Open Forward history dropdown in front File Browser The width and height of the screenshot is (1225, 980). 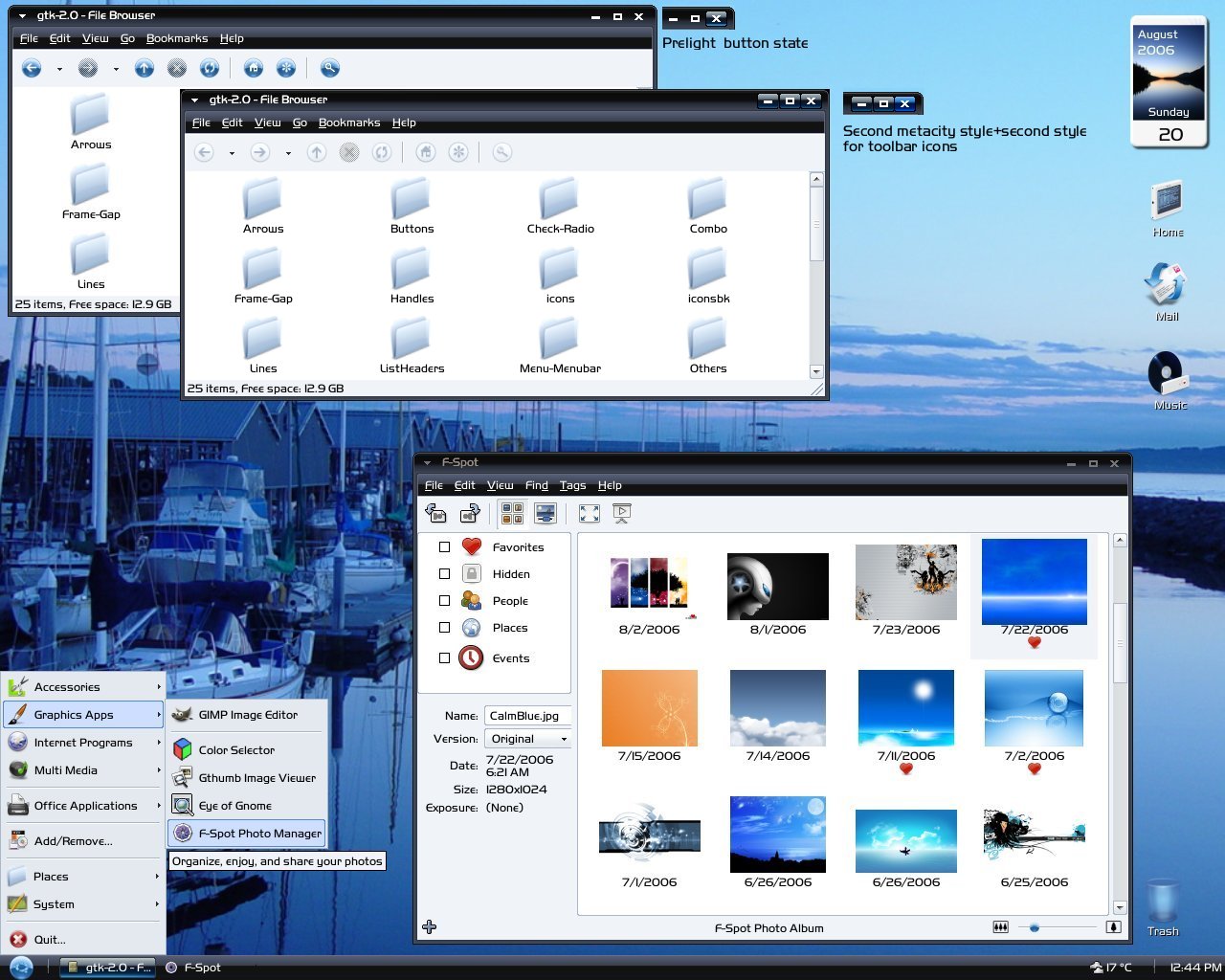click(x=288, y=153)
